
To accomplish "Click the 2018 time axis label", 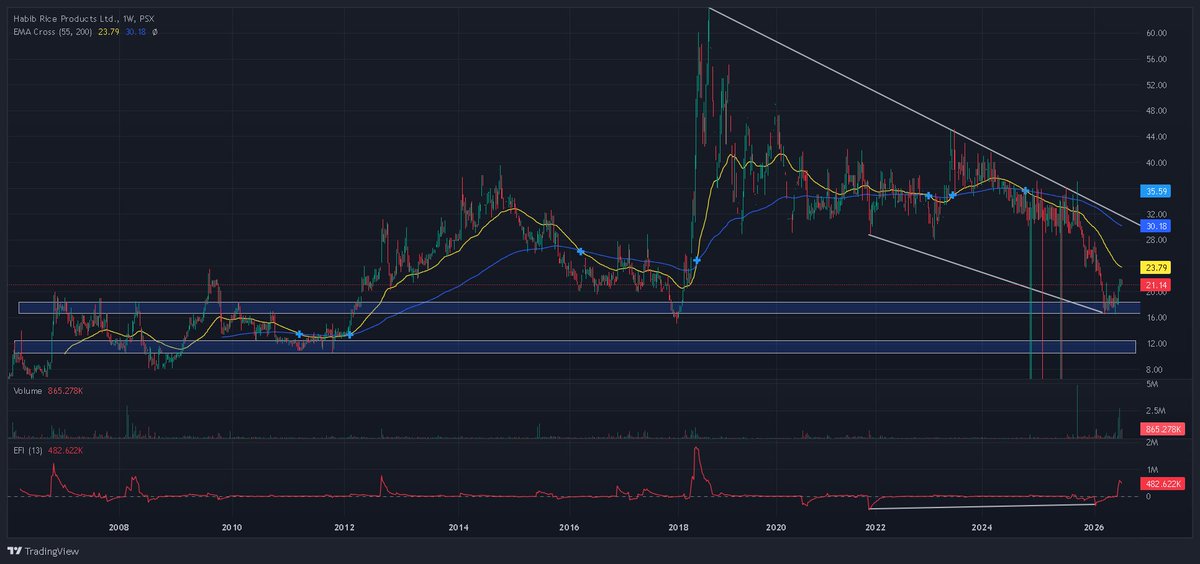I will click(679, 527).
